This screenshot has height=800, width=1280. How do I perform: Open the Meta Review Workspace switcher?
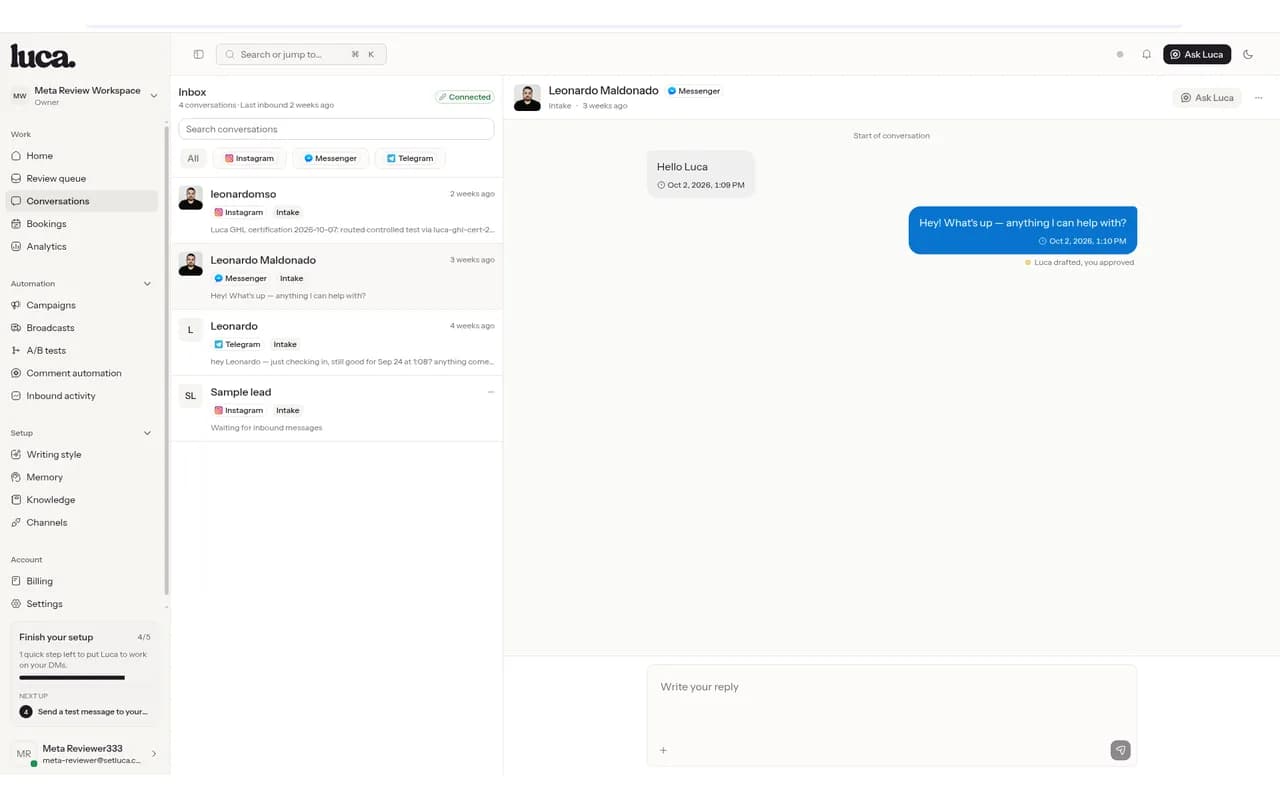click(85, 95)
